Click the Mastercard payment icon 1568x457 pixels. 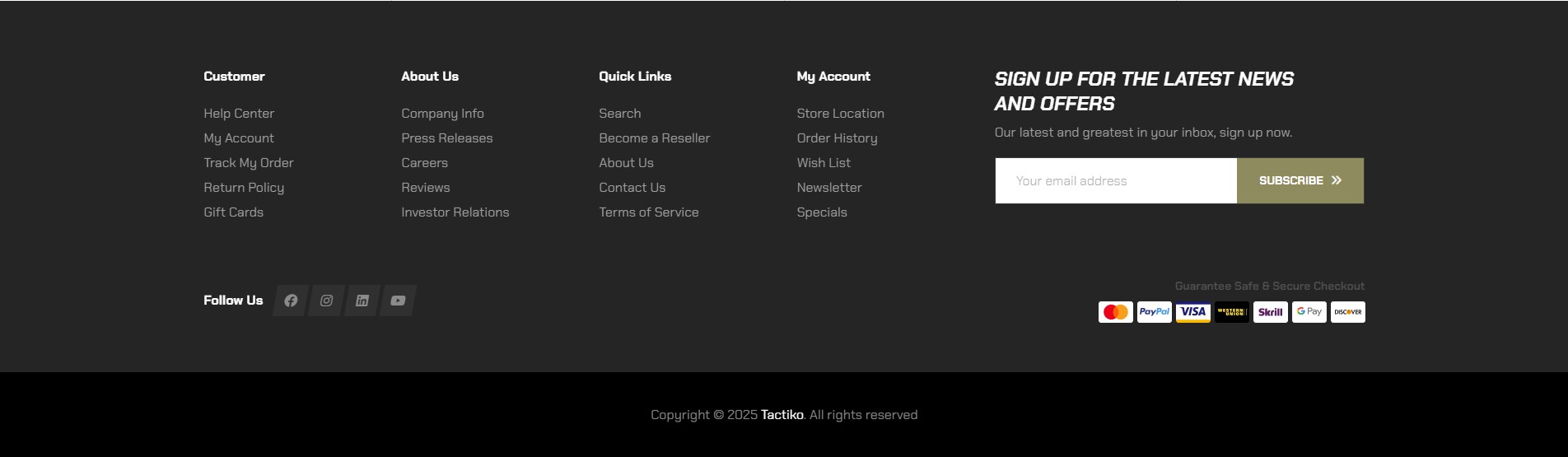(x=1116, y=312)
